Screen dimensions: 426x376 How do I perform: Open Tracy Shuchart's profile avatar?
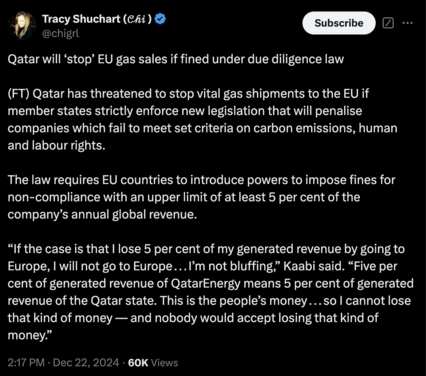coord(22,25)
